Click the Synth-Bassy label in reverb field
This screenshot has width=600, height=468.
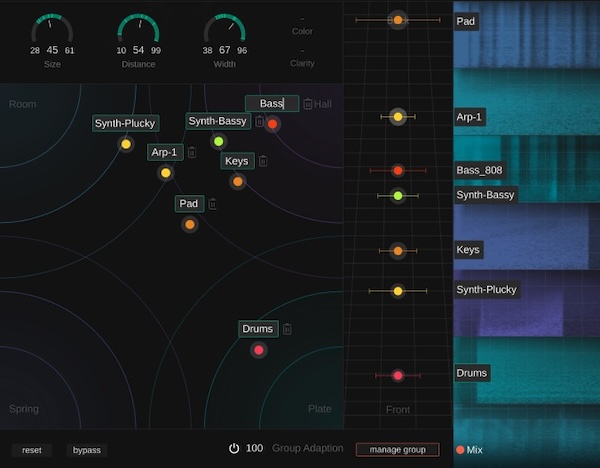point(218,121)
